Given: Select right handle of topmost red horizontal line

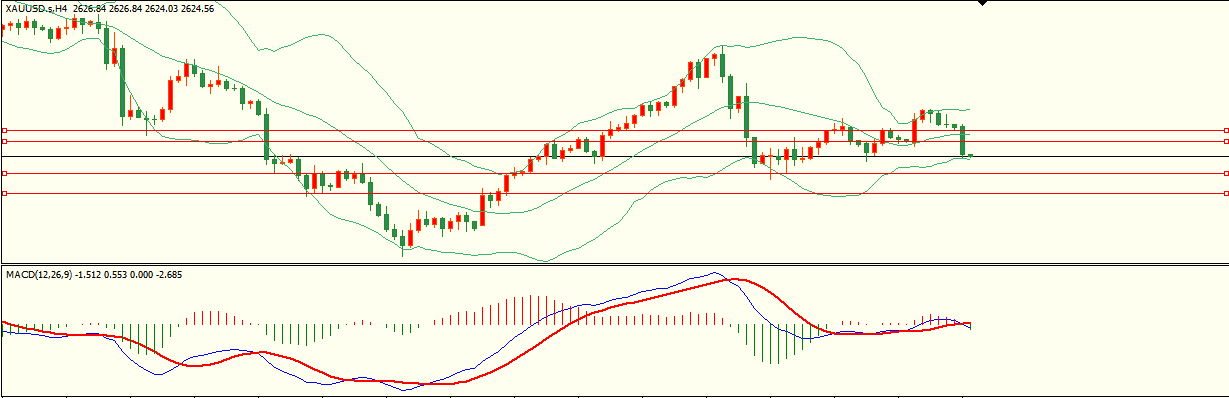Looking at the screenshot, I should coord(1225,130).
